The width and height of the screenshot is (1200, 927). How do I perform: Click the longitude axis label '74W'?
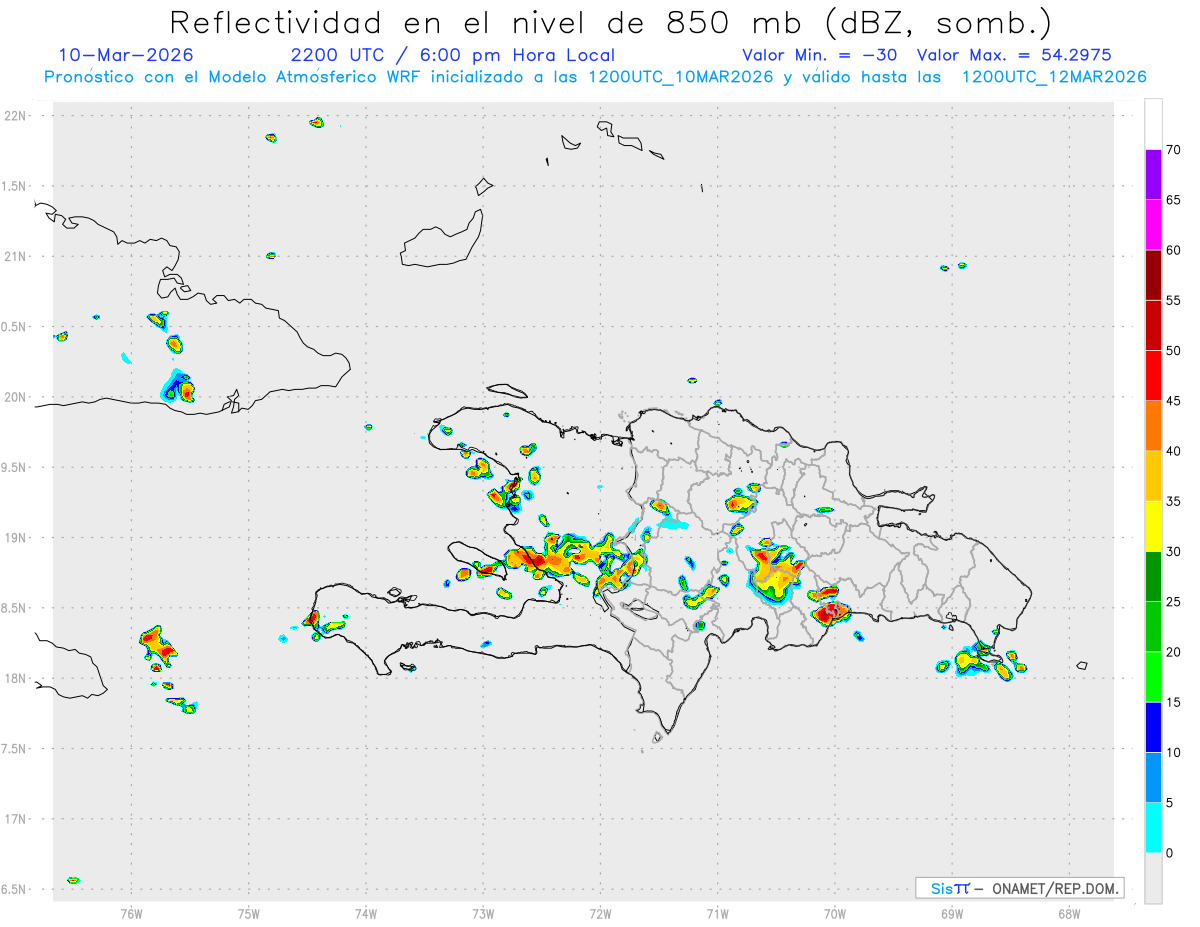[x=366, y=913]
